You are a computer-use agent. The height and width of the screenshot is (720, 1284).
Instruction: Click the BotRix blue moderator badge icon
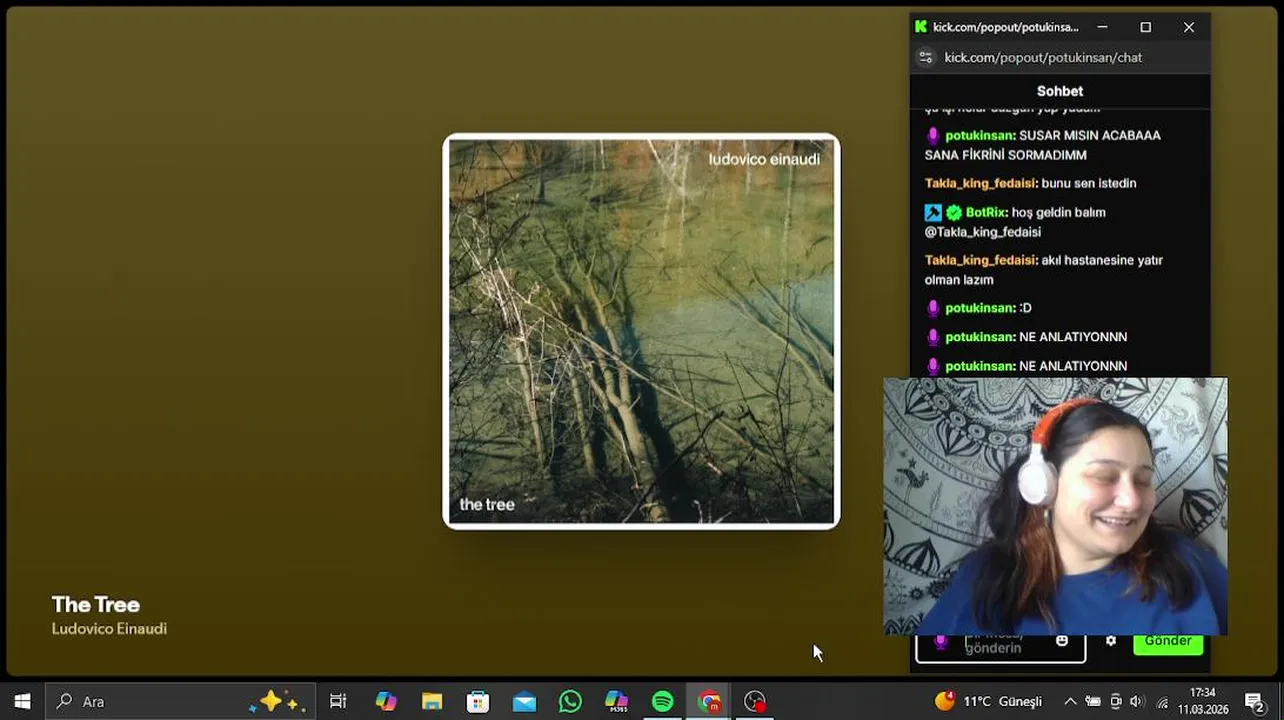coord(933,212)
